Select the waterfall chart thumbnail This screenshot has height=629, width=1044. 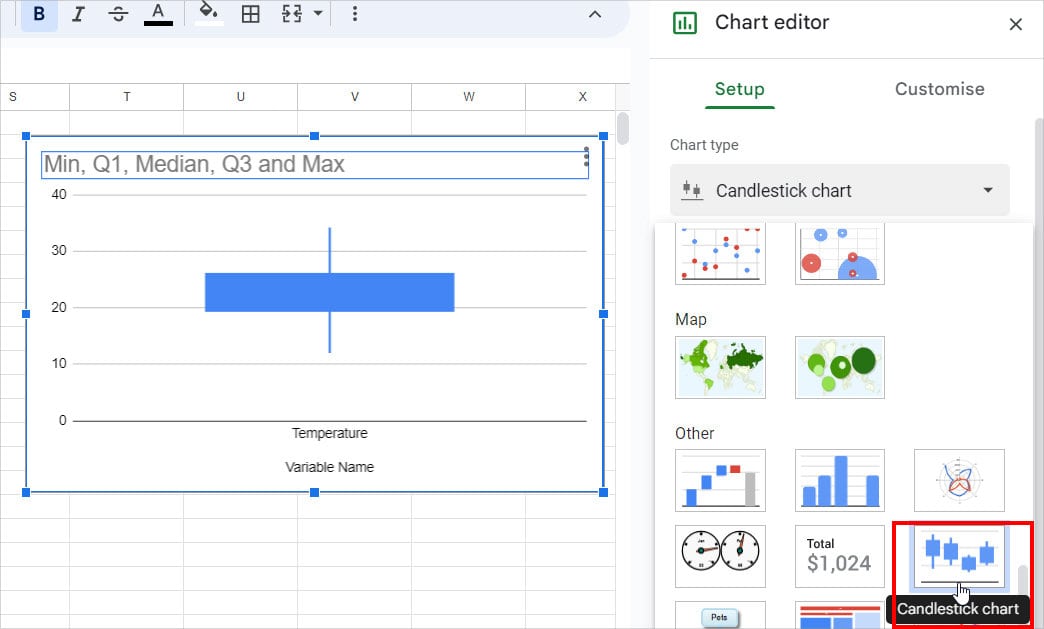pyautogui.click(x=720, y=480)
